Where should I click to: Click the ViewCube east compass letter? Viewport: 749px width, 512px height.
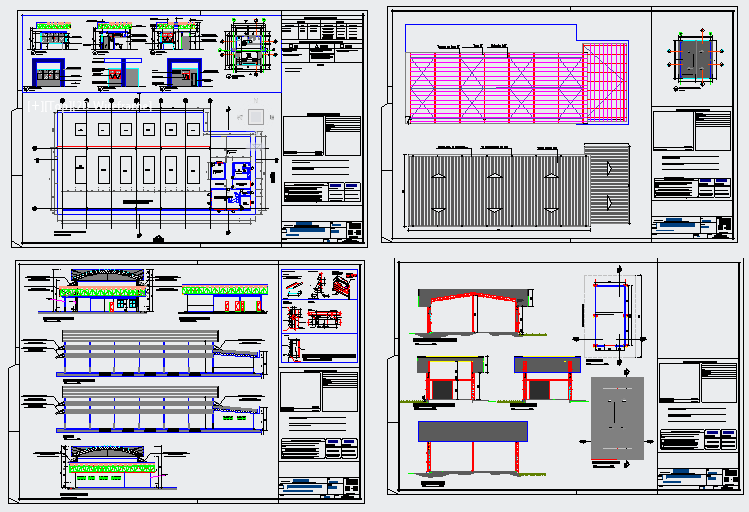coord(274,117)
